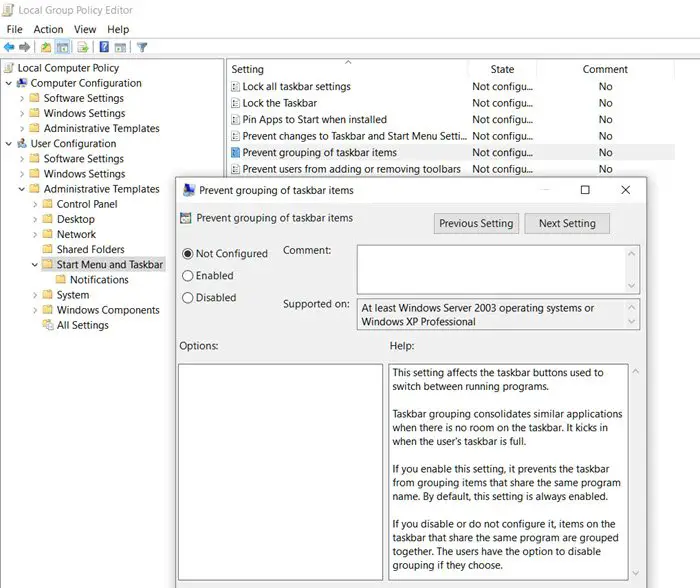The width and height of the screenshot is (700, 588).
Task: Choose the Disabled radio button
Action: [x=188, y=298]
